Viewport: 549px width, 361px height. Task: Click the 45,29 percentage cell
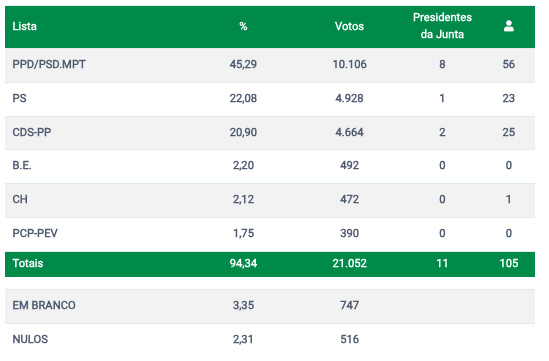click(x=243, y=64)
